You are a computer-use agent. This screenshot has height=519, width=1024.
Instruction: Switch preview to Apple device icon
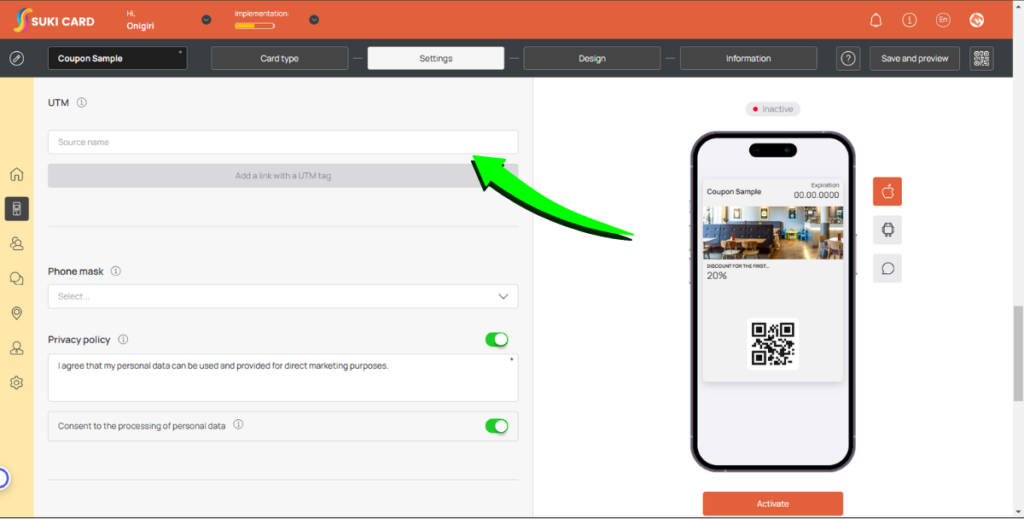[x=887, y=191]
